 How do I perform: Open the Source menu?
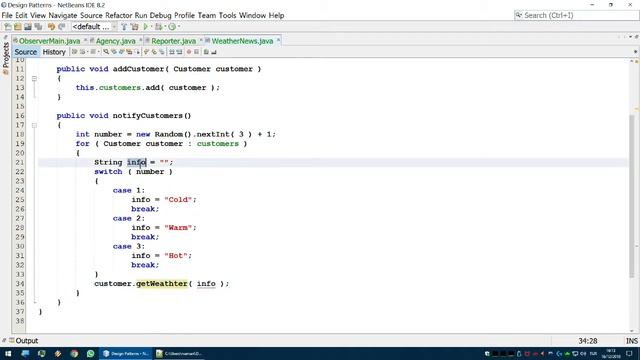coord(91,16)
